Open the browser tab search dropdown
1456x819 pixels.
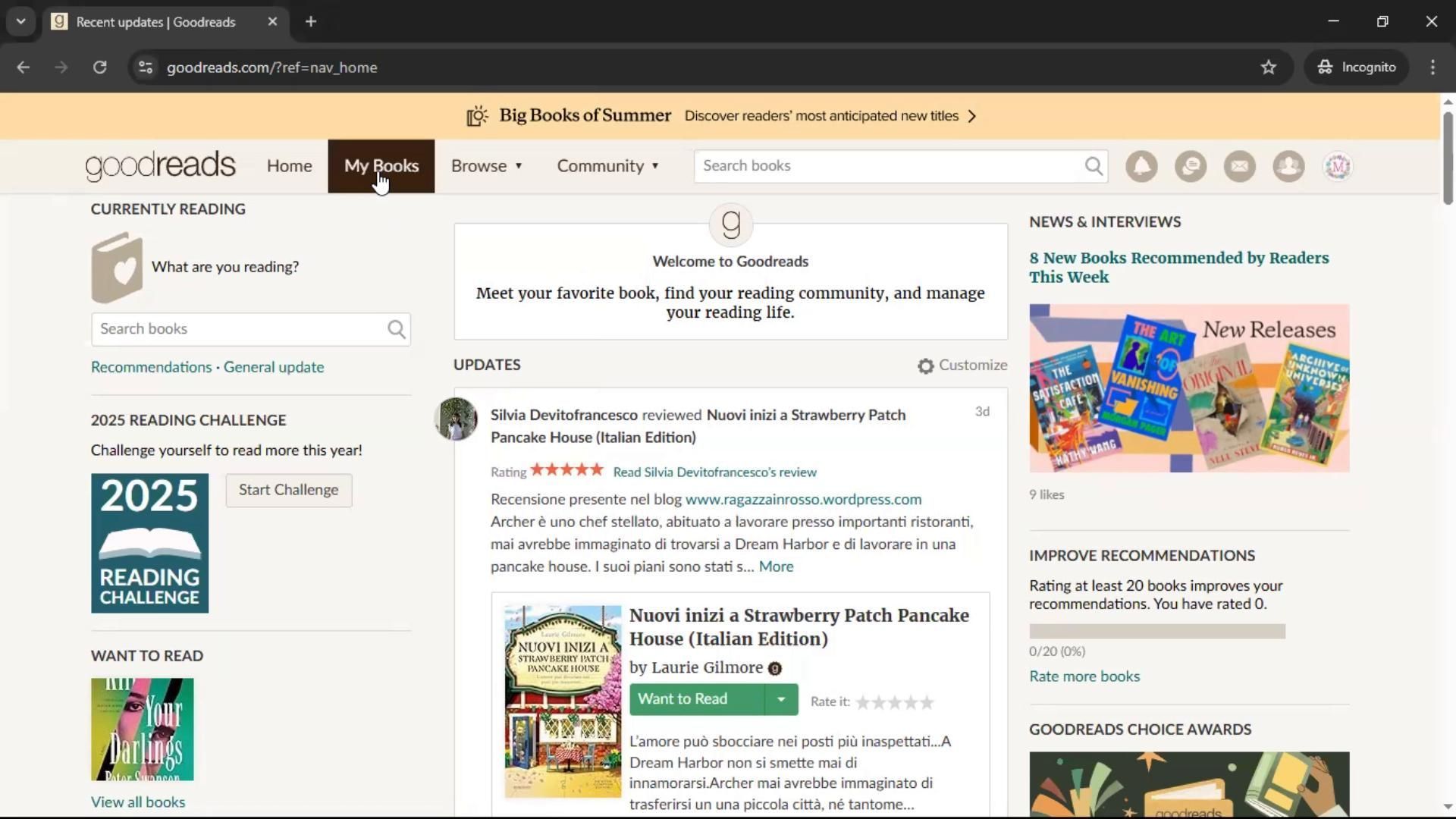click(20, 21)
